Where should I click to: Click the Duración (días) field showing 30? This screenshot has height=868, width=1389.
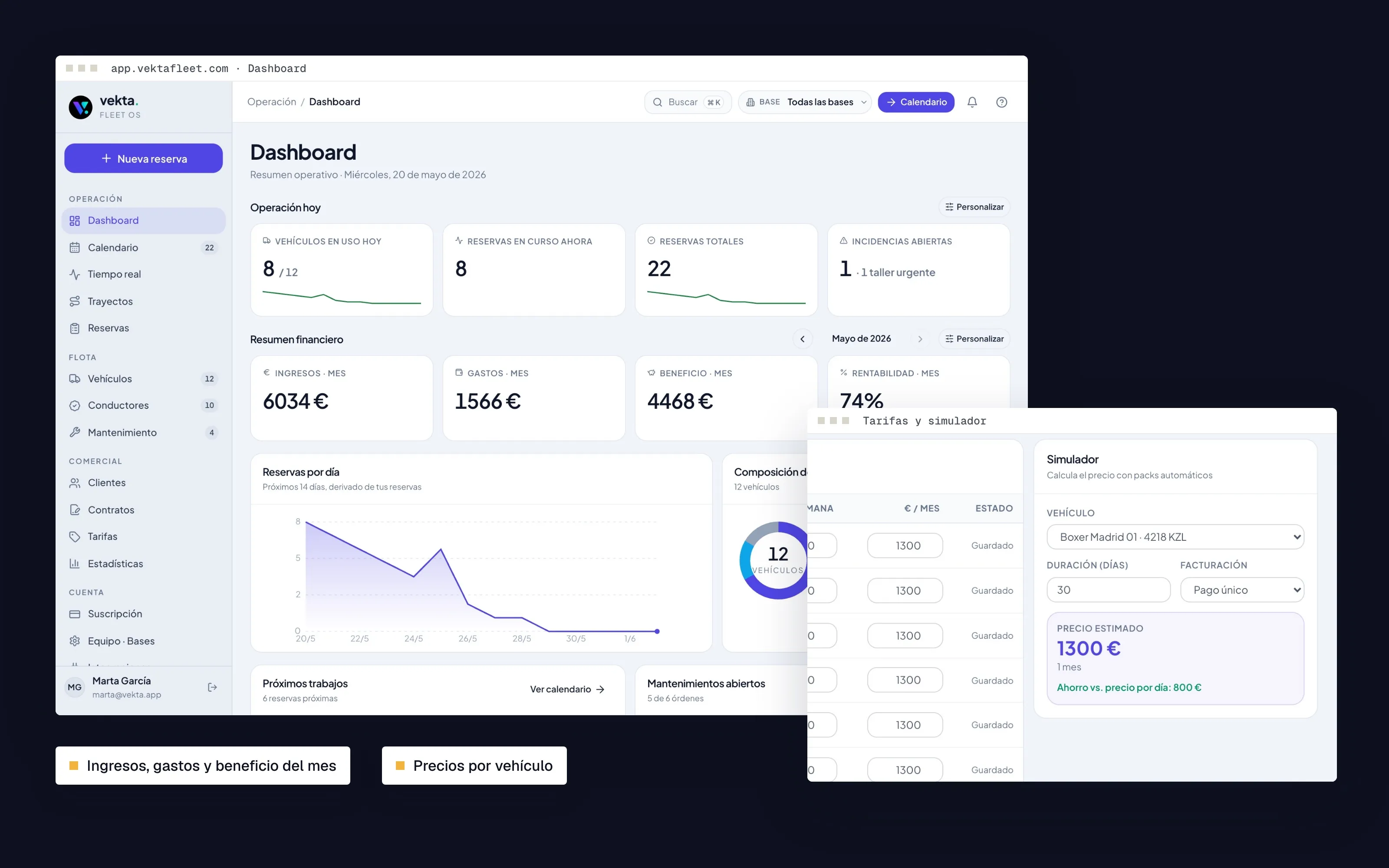(1108, 589)
